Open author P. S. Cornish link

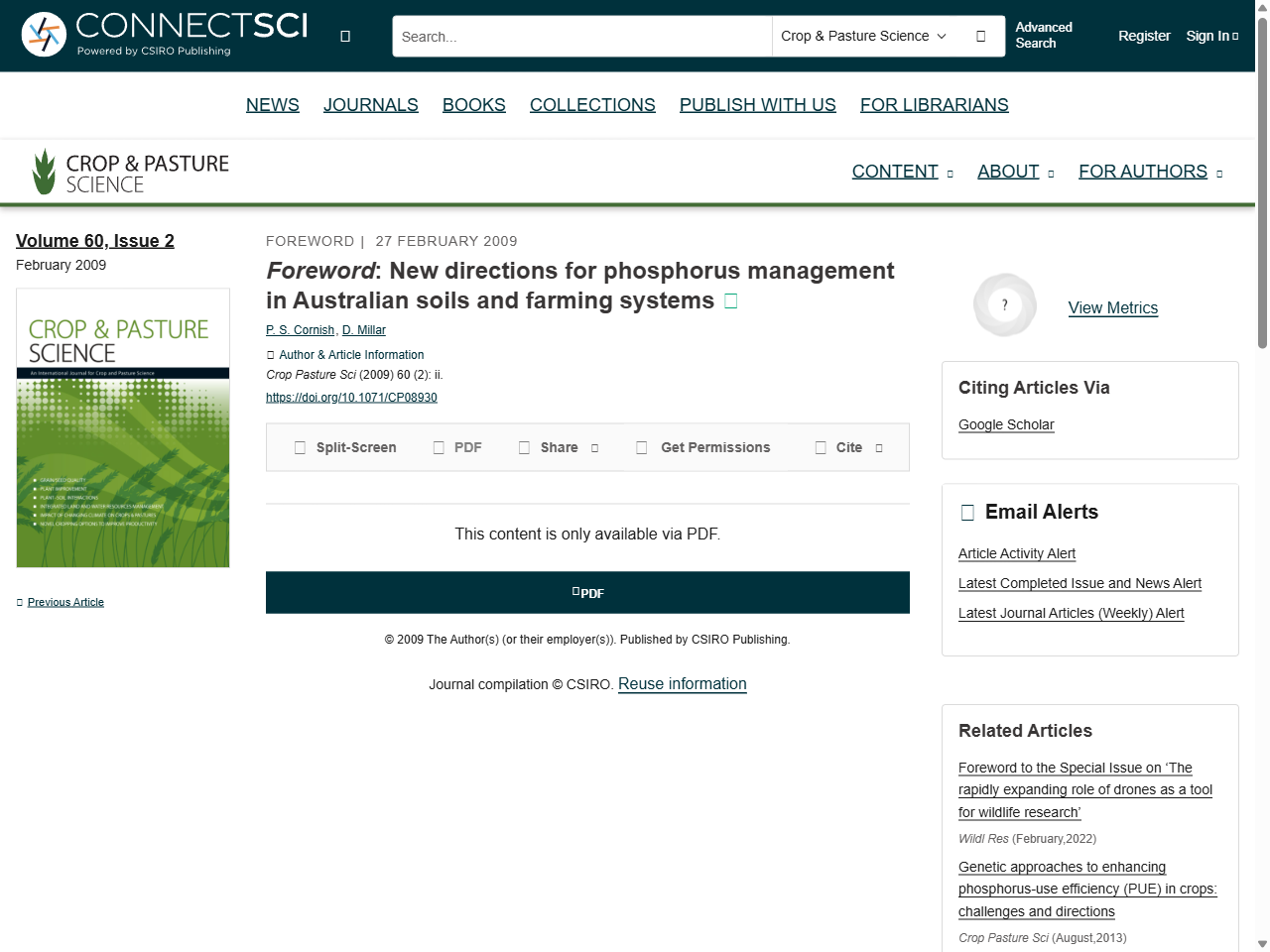[x=301, y=330]
